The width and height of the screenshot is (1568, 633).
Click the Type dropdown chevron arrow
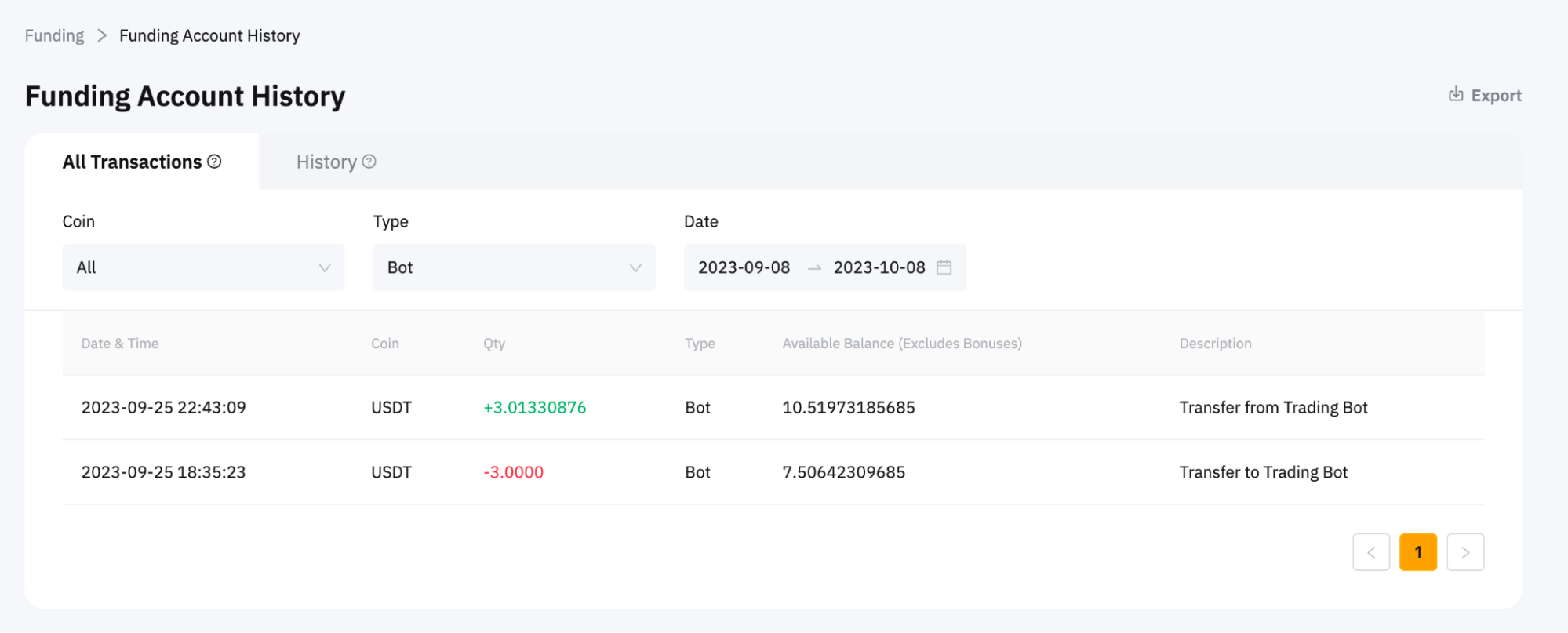coord(635,268)
